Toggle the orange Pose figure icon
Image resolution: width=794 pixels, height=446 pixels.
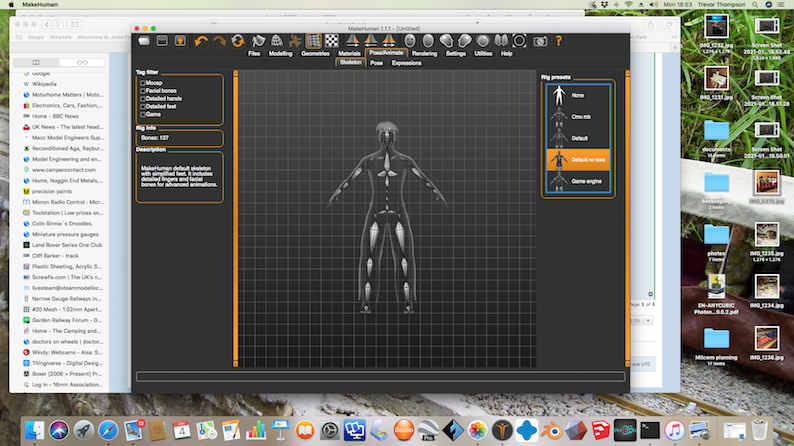(x=295, y=41)
